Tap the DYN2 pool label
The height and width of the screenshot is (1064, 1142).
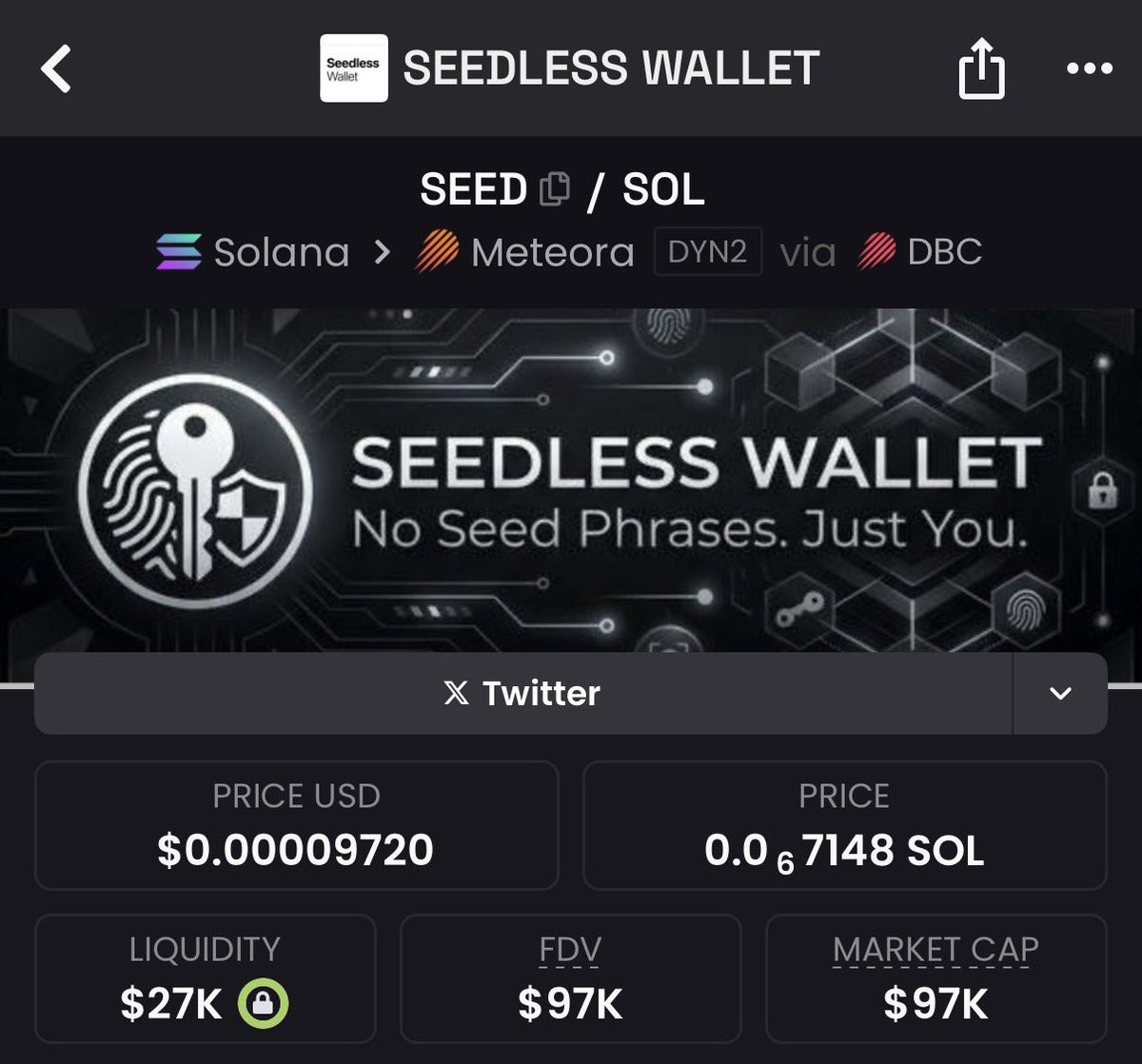707,252
